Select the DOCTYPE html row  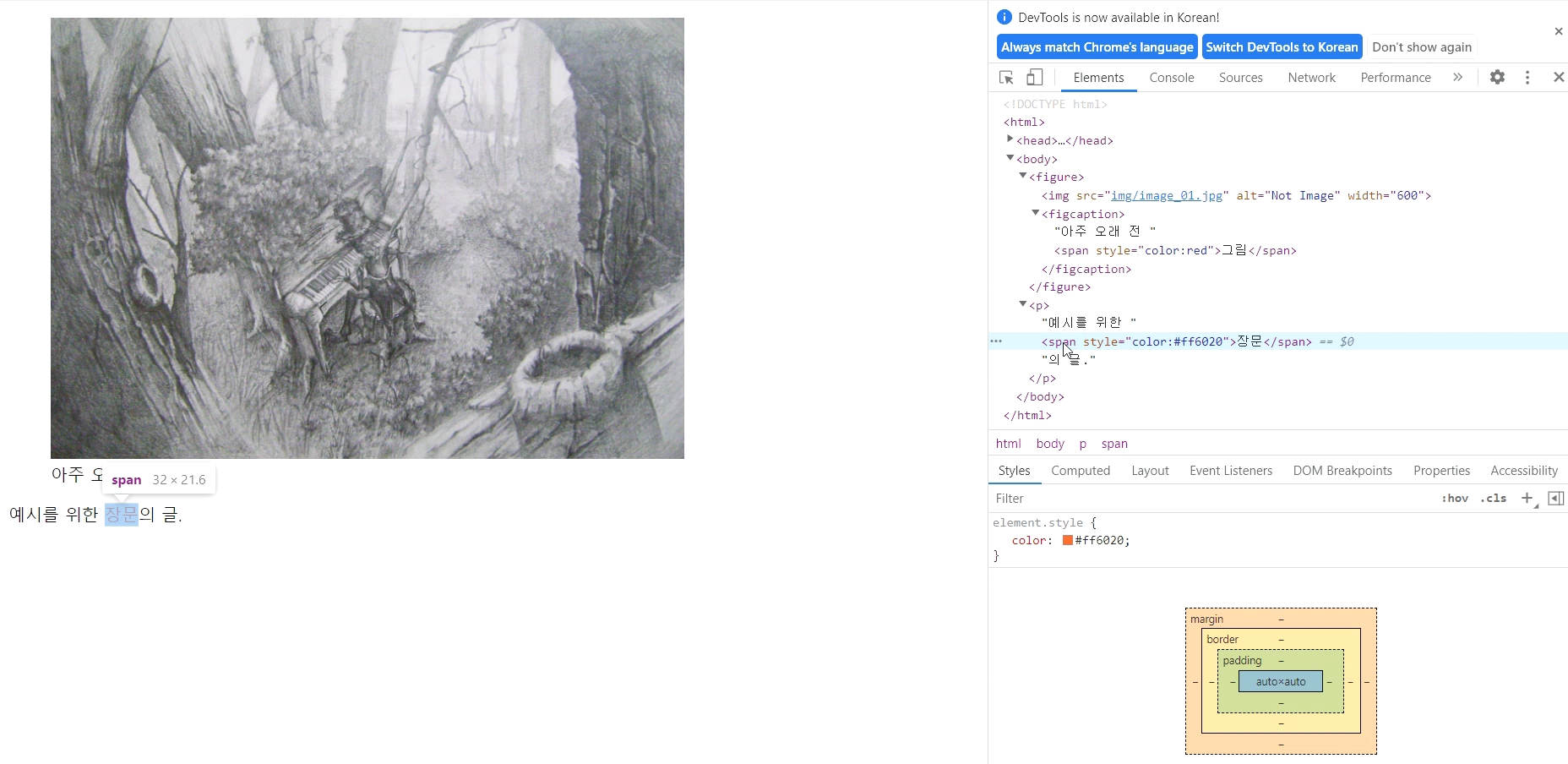coord(1055,104)
